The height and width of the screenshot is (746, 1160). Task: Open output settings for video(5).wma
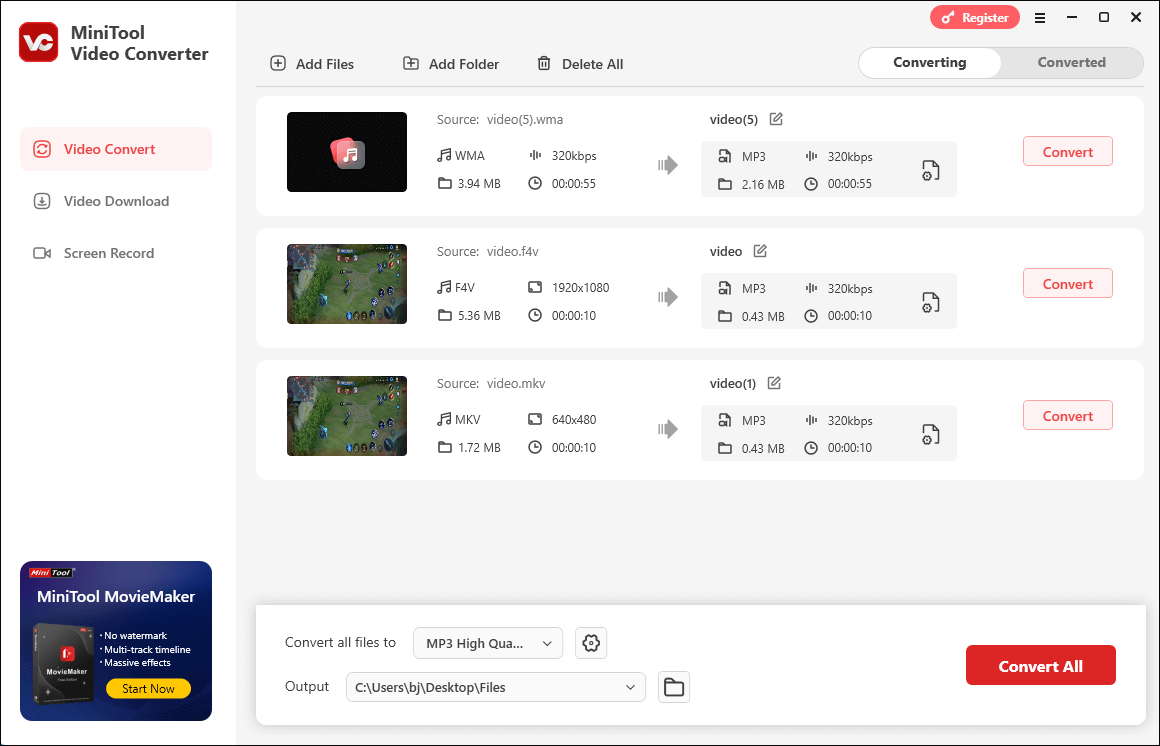tap(931, 170)
